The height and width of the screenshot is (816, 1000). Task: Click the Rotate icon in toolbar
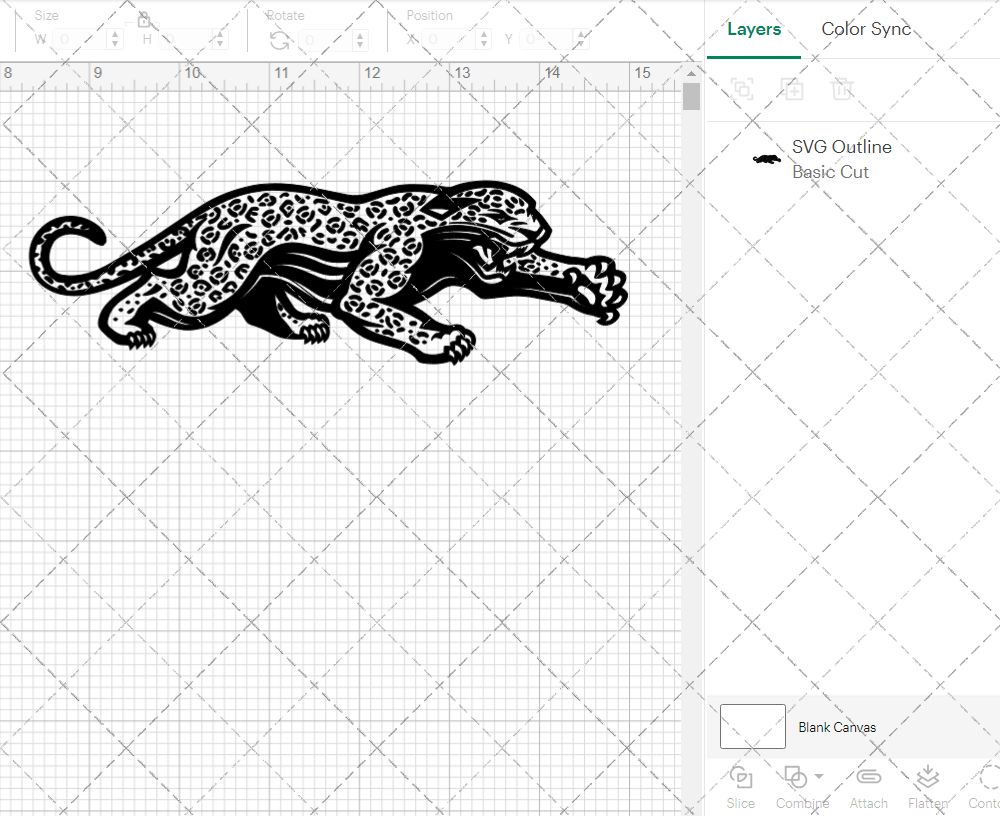[280, 40]
